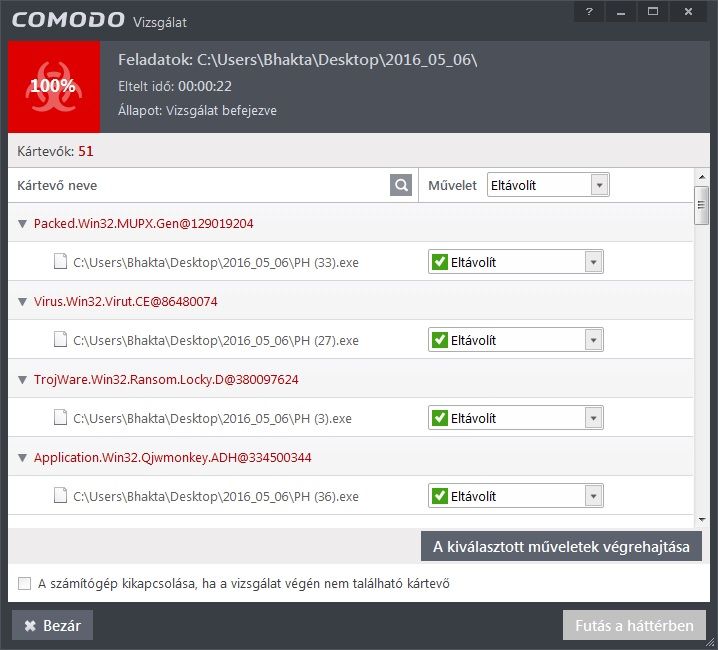
Task: Click green checkmark in PH (36).exe action
Action: coord(440,496)
